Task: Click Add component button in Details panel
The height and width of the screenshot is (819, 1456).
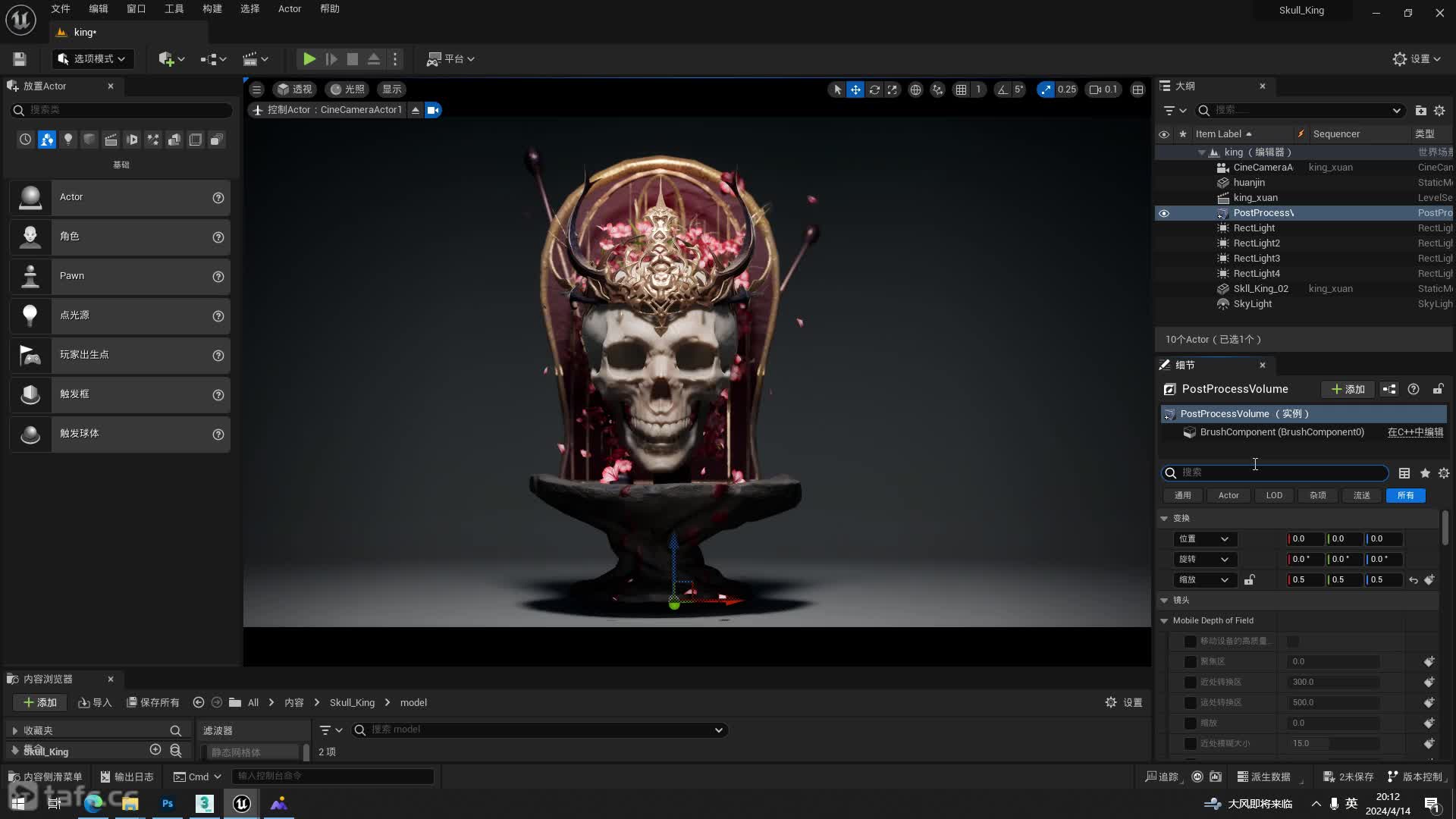Action: [1348, 389]
